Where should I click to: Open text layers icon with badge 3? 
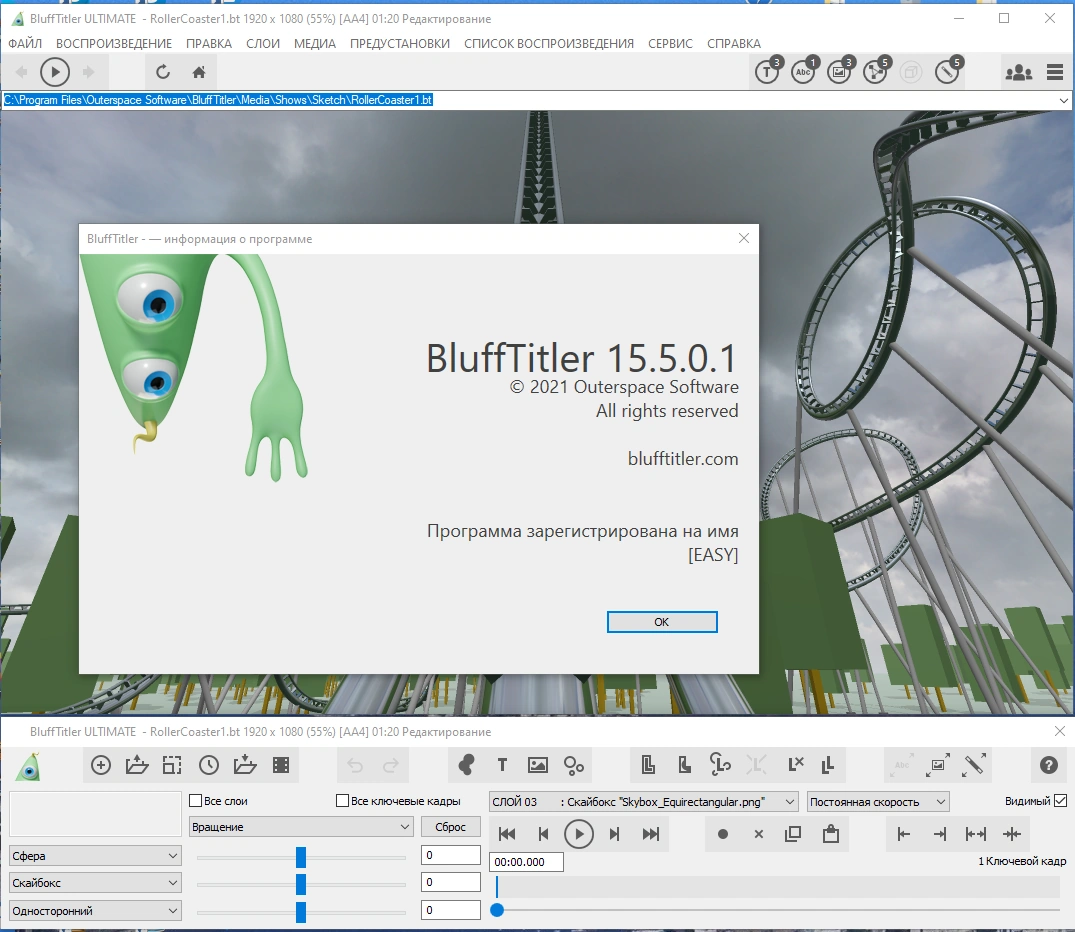tap(768, 71)
